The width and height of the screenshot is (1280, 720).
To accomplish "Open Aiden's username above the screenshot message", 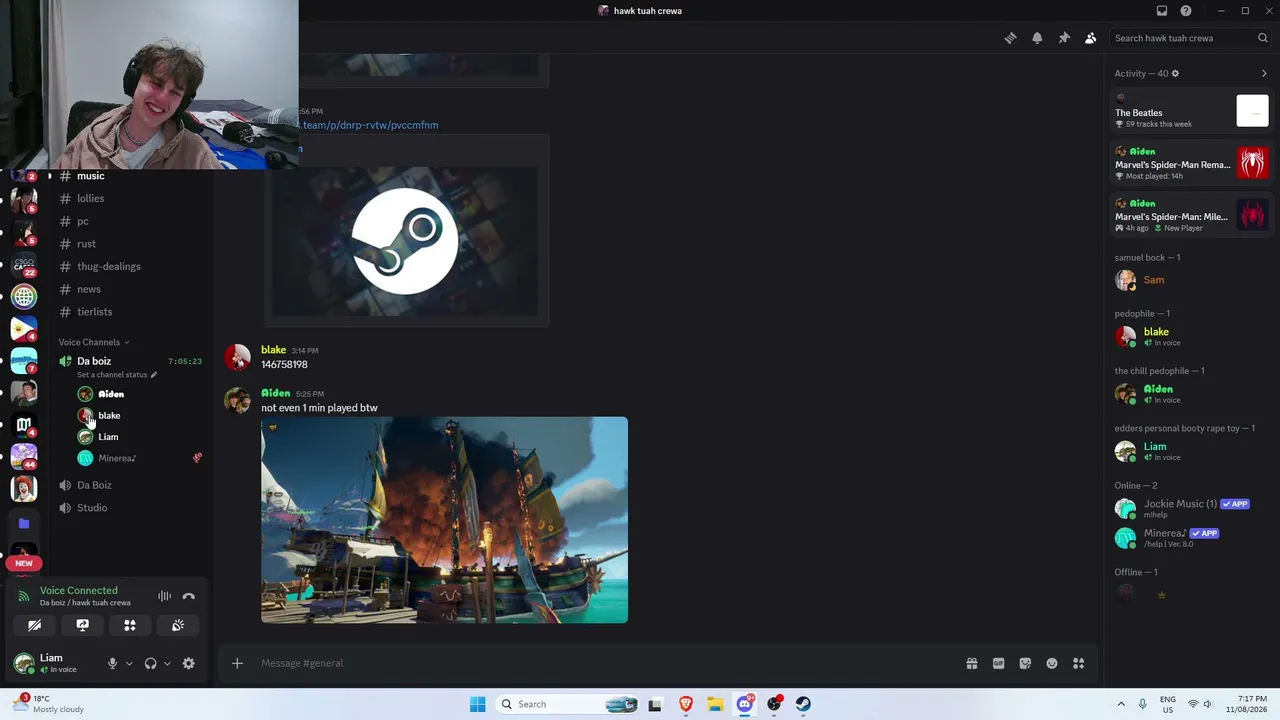I will pos(275,393).
